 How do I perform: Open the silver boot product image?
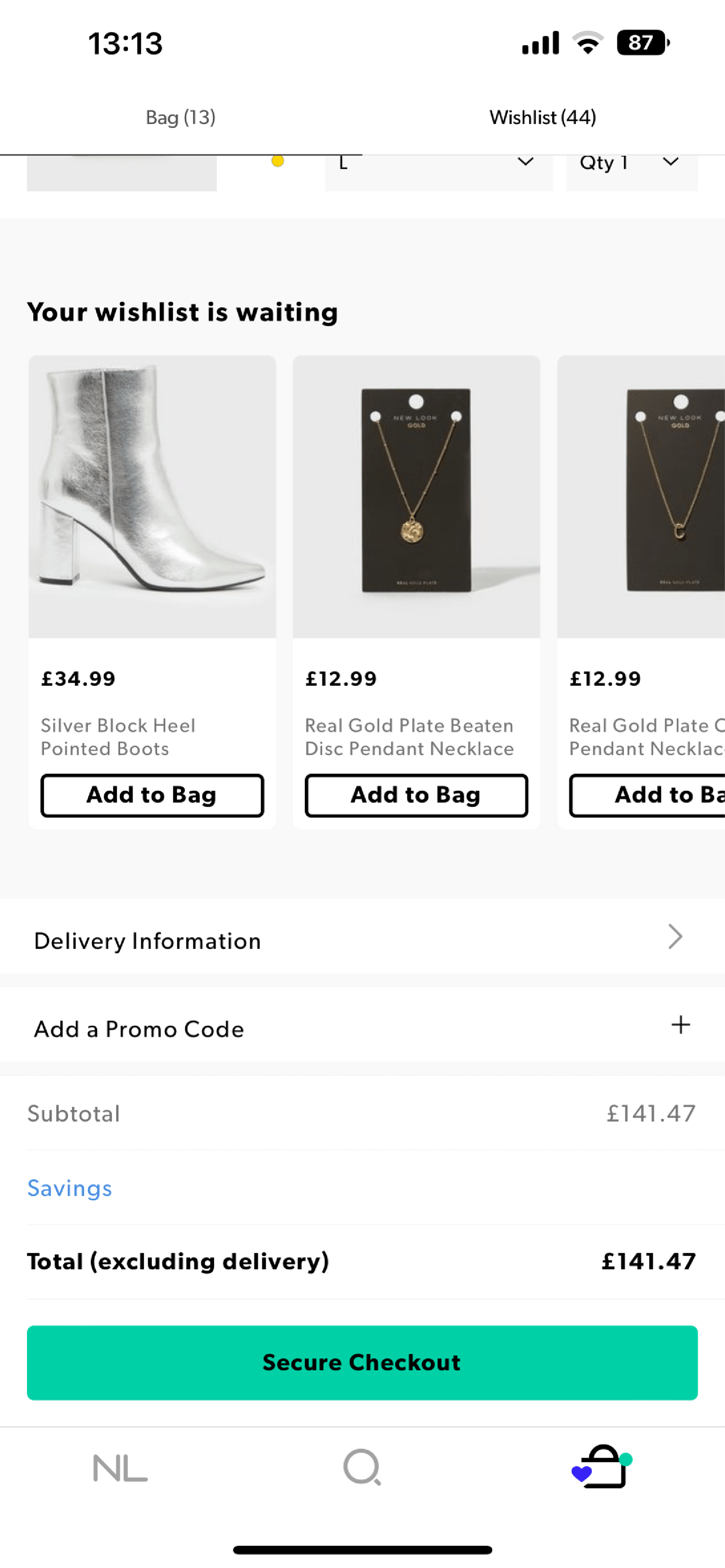pyautogui.click(x=152, y=497)
